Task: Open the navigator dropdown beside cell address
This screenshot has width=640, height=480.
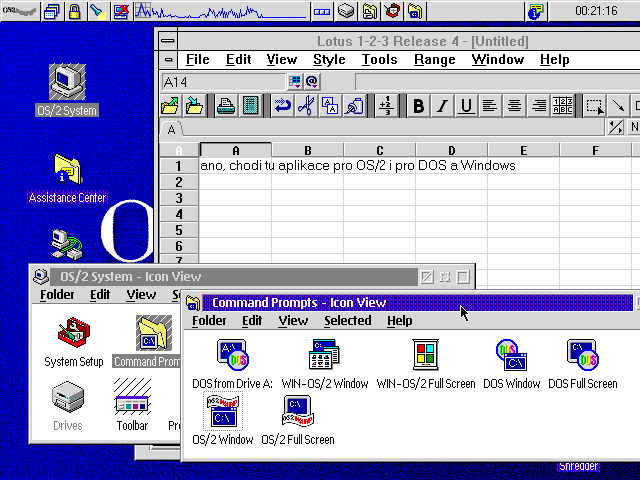Action: 294,82
